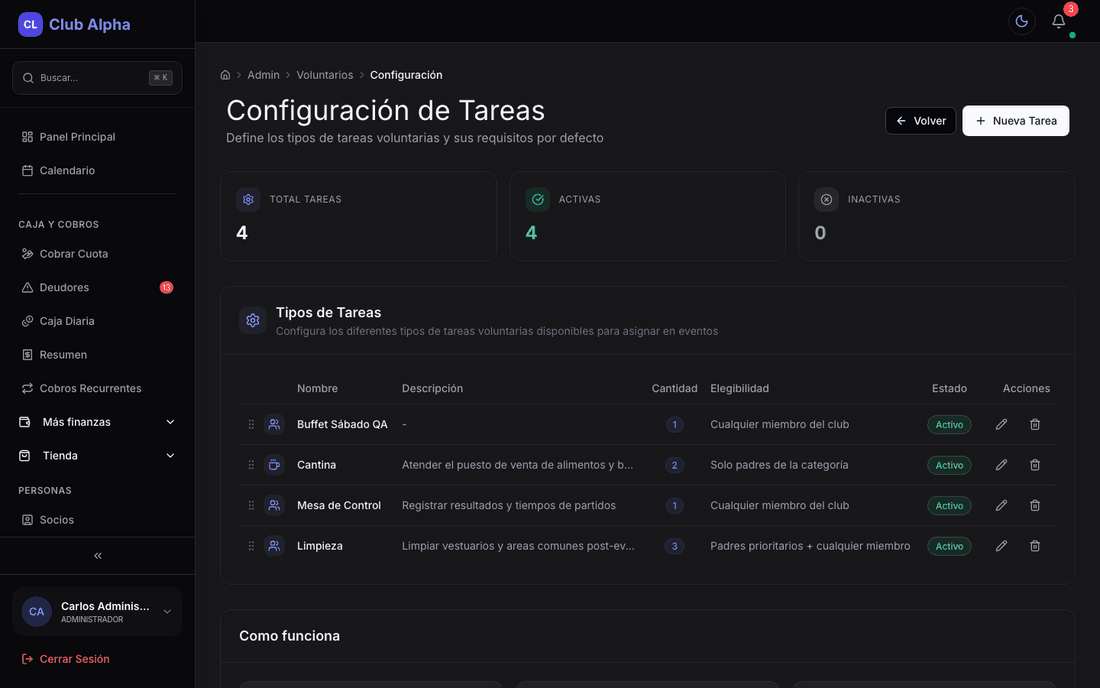Click the Cantina coffee cup icon
1100x688 pixels.
point(274,465)
